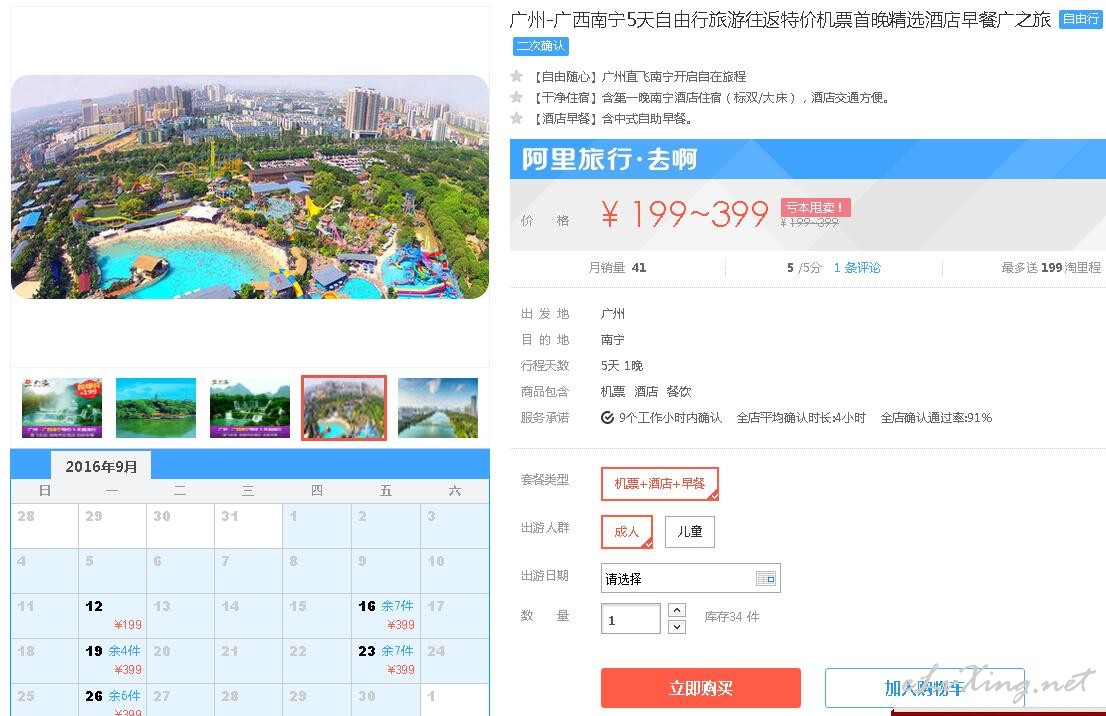Decrease quantity with the down arrow
The width and height of the screenshot is (1106, 716).
click(x=676, y=626)
